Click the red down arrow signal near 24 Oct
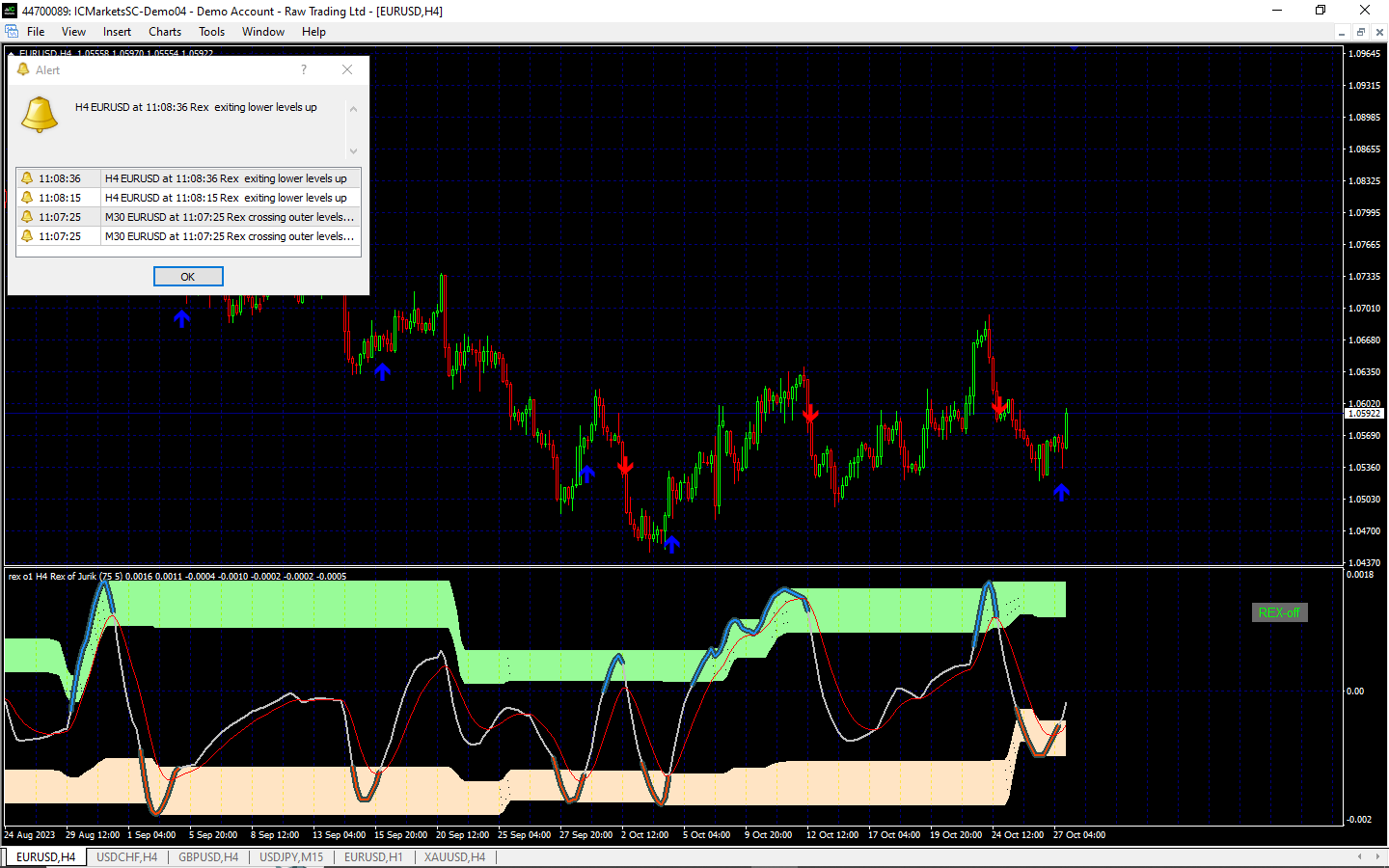The width and height of the screenshot is (1389, 868). tap(998, 407)
